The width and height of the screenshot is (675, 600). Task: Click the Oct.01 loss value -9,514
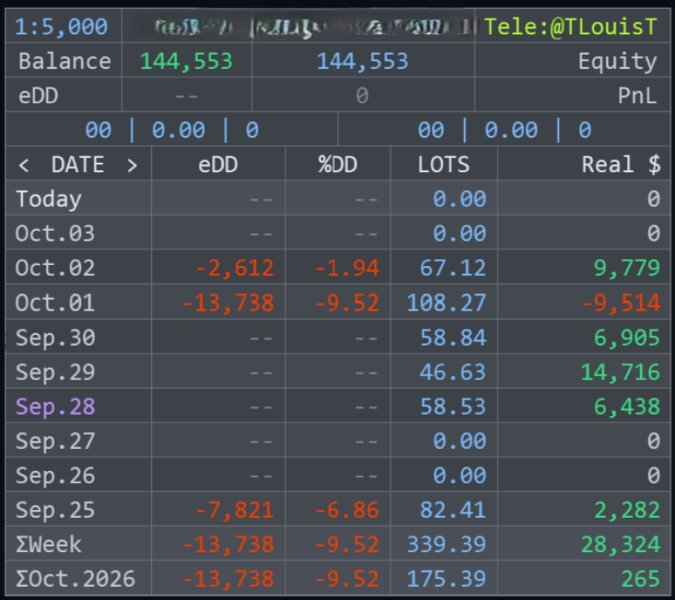621,303
